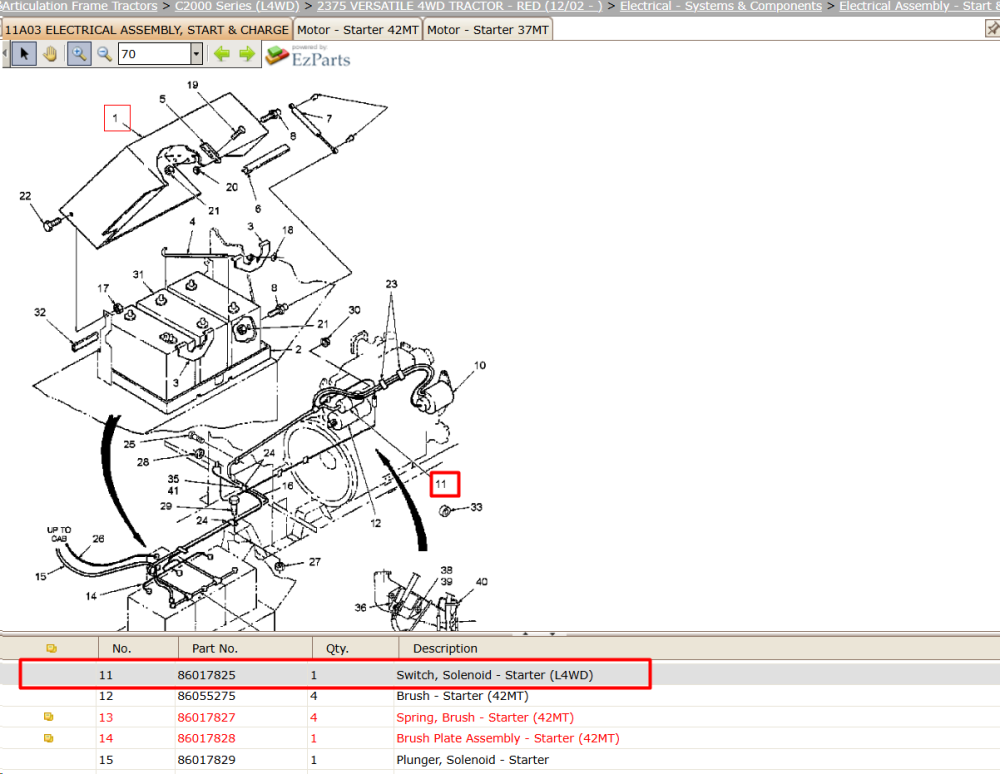The width and height of the screenshot is (1000, 774).
Task: Switch to Motor - Starter 42MT tab
Action: point(358,30)
